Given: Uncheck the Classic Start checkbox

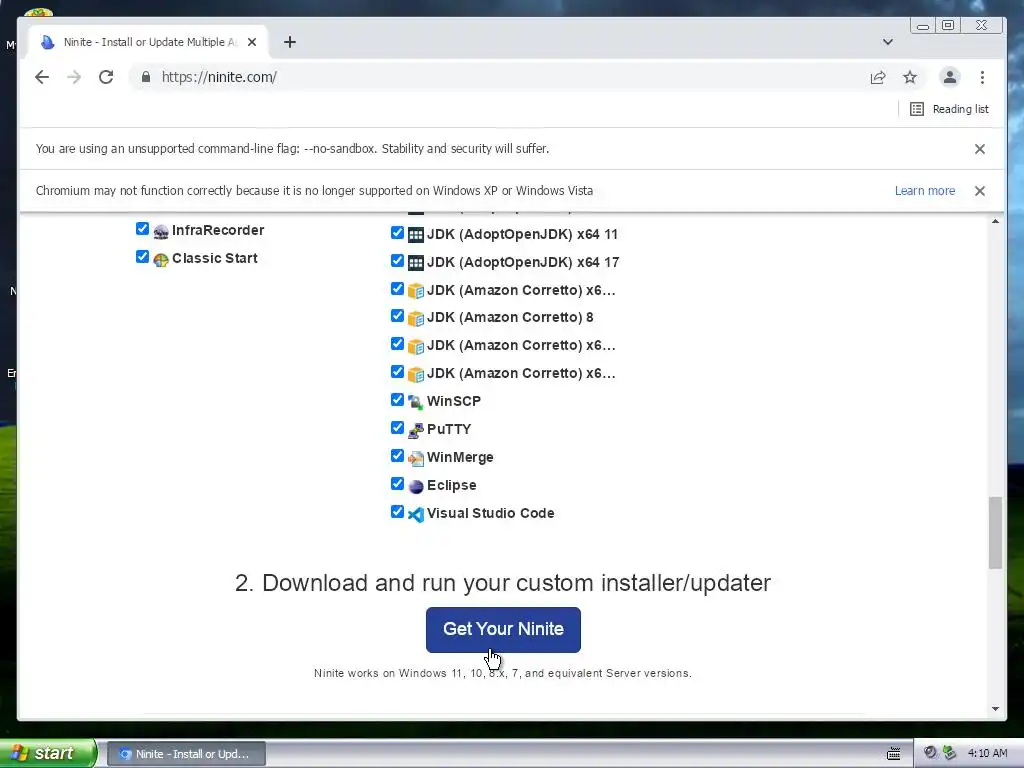Looking at the screenshot, I should pyautogui.click(x=142, y=257).
